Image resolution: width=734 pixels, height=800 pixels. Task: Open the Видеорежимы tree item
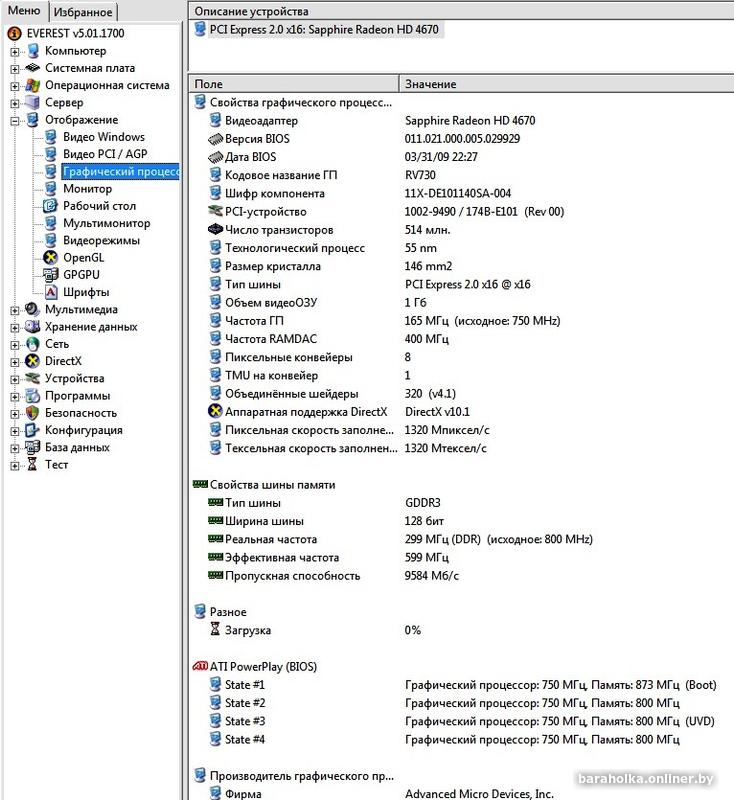tap(101, 240)
